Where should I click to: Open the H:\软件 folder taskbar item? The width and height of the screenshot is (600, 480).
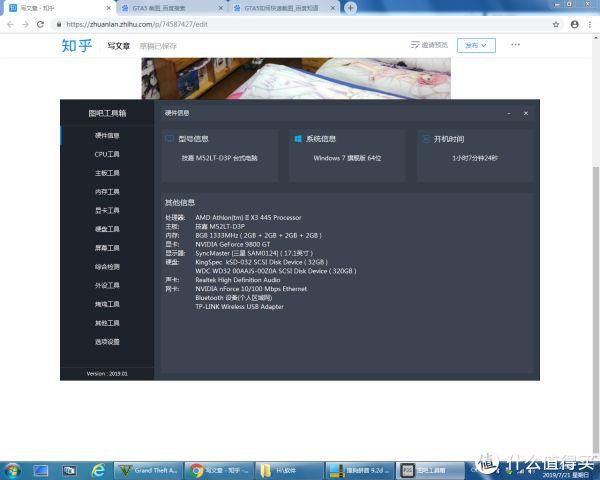pos(290,470)
